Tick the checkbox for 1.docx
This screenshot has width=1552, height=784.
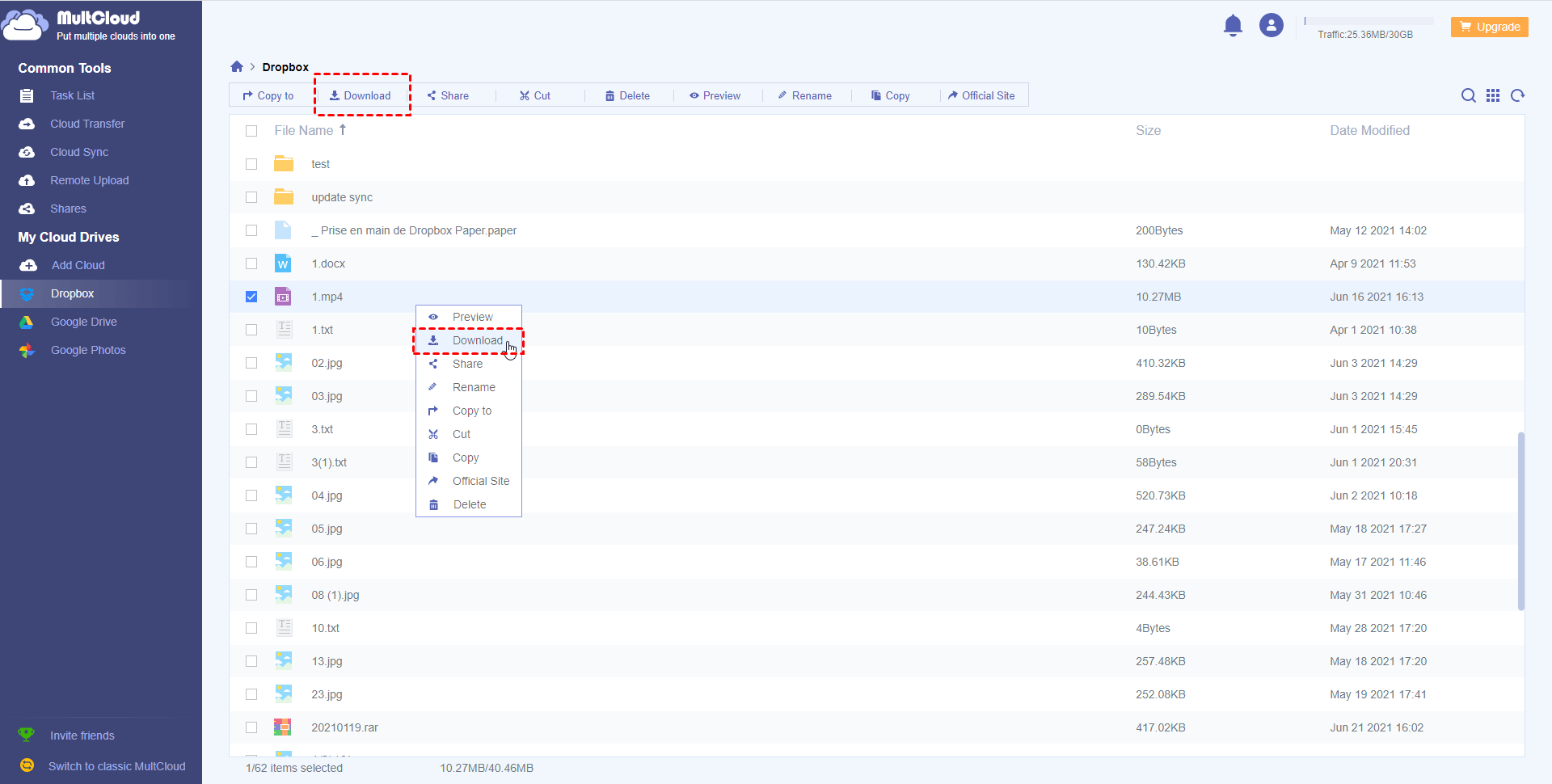click(x=251, y=263)
